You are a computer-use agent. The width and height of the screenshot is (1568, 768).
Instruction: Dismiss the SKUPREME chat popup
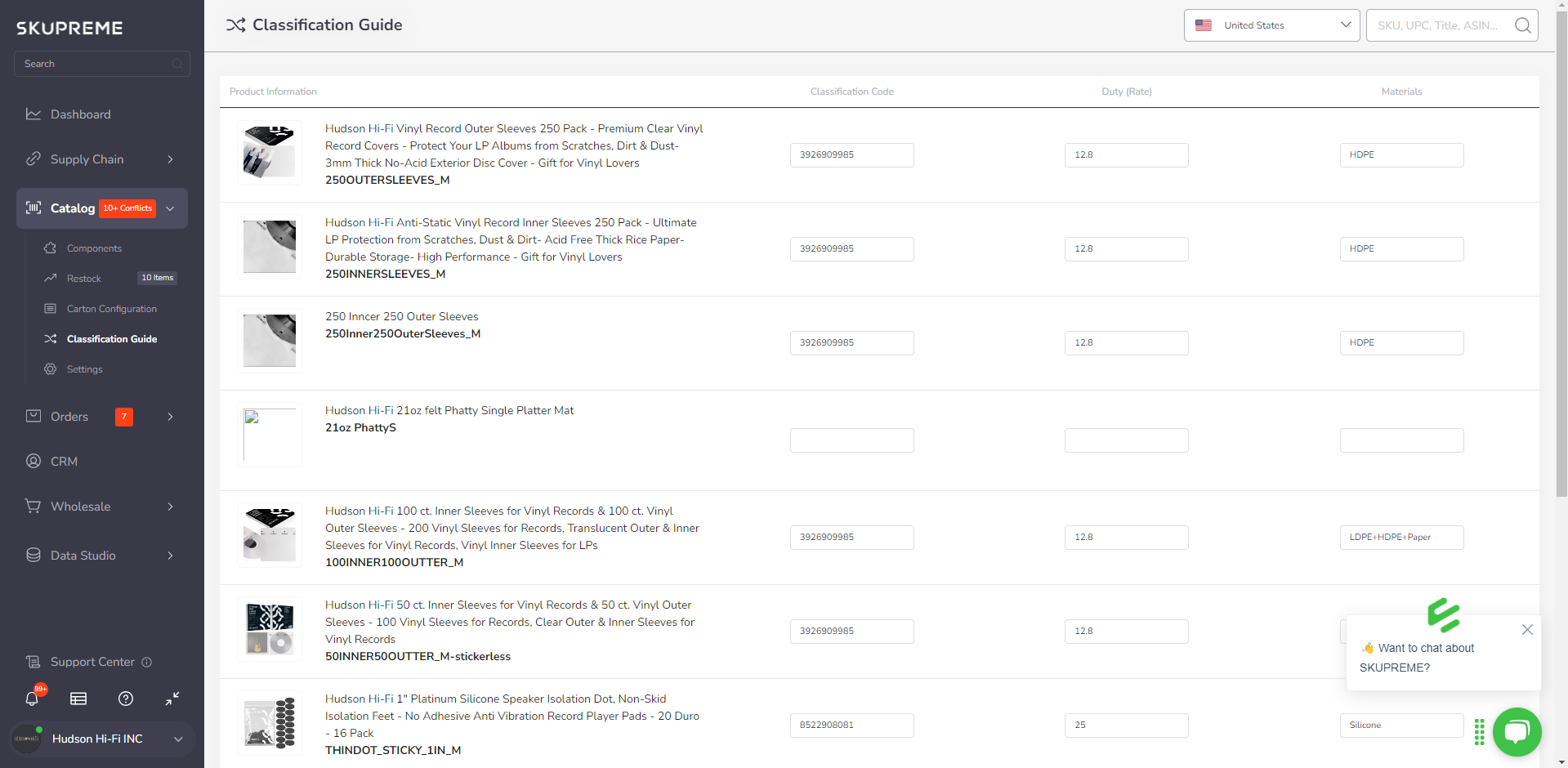(x=1526, y=630)
